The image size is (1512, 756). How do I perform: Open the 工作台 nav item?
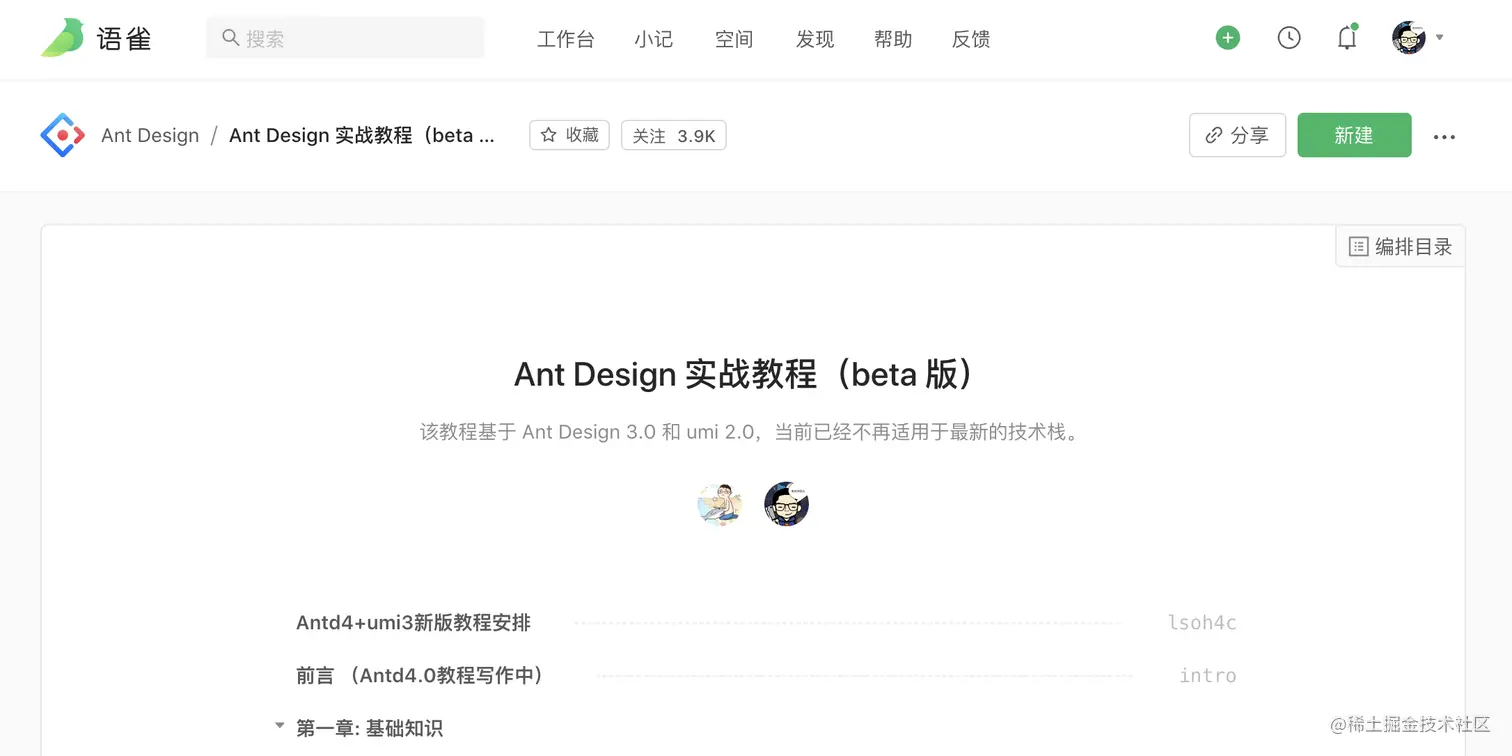(x=566, y=39)
